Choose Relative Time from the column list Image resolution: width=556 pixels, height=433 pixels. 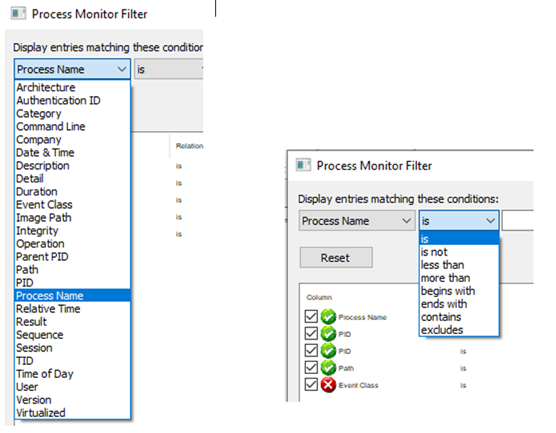pos(72,309)
